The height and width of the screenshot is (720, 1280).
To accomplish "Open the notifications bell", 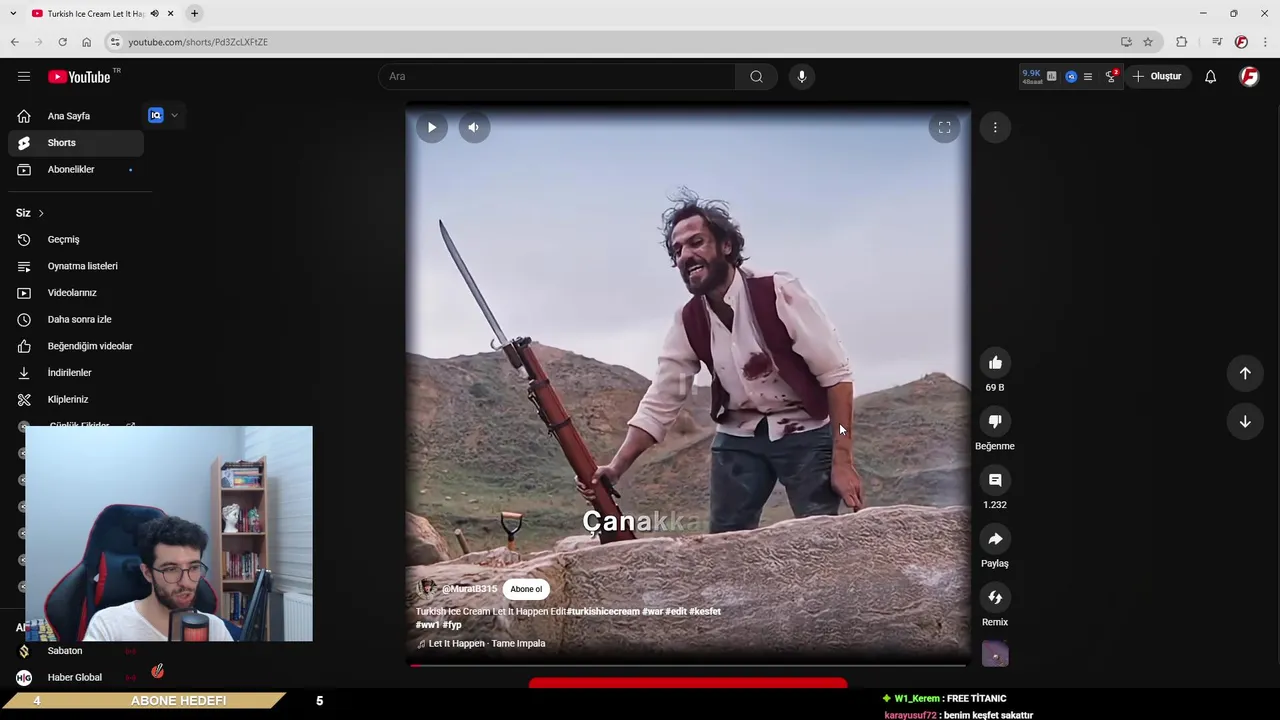I will point(1210,76).
